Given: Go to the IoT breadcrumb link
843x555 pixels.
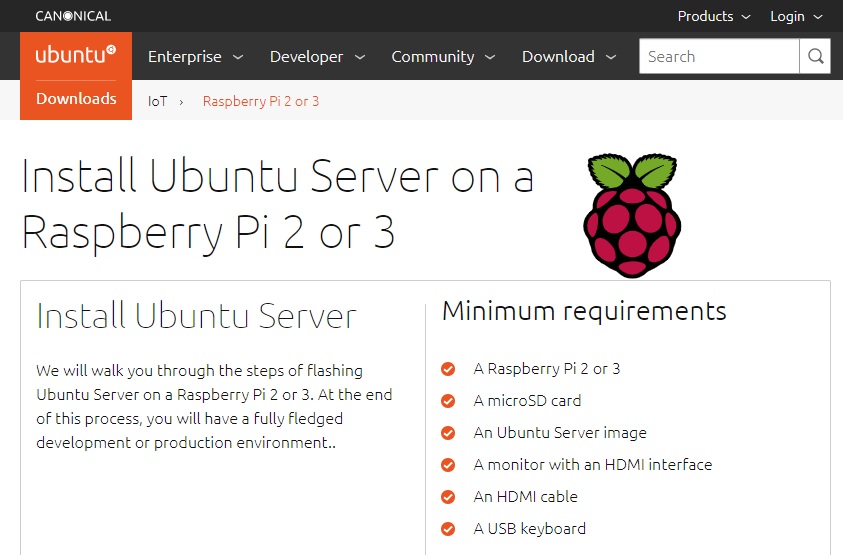Looking at the screenshot, I should tap(158, 101).
